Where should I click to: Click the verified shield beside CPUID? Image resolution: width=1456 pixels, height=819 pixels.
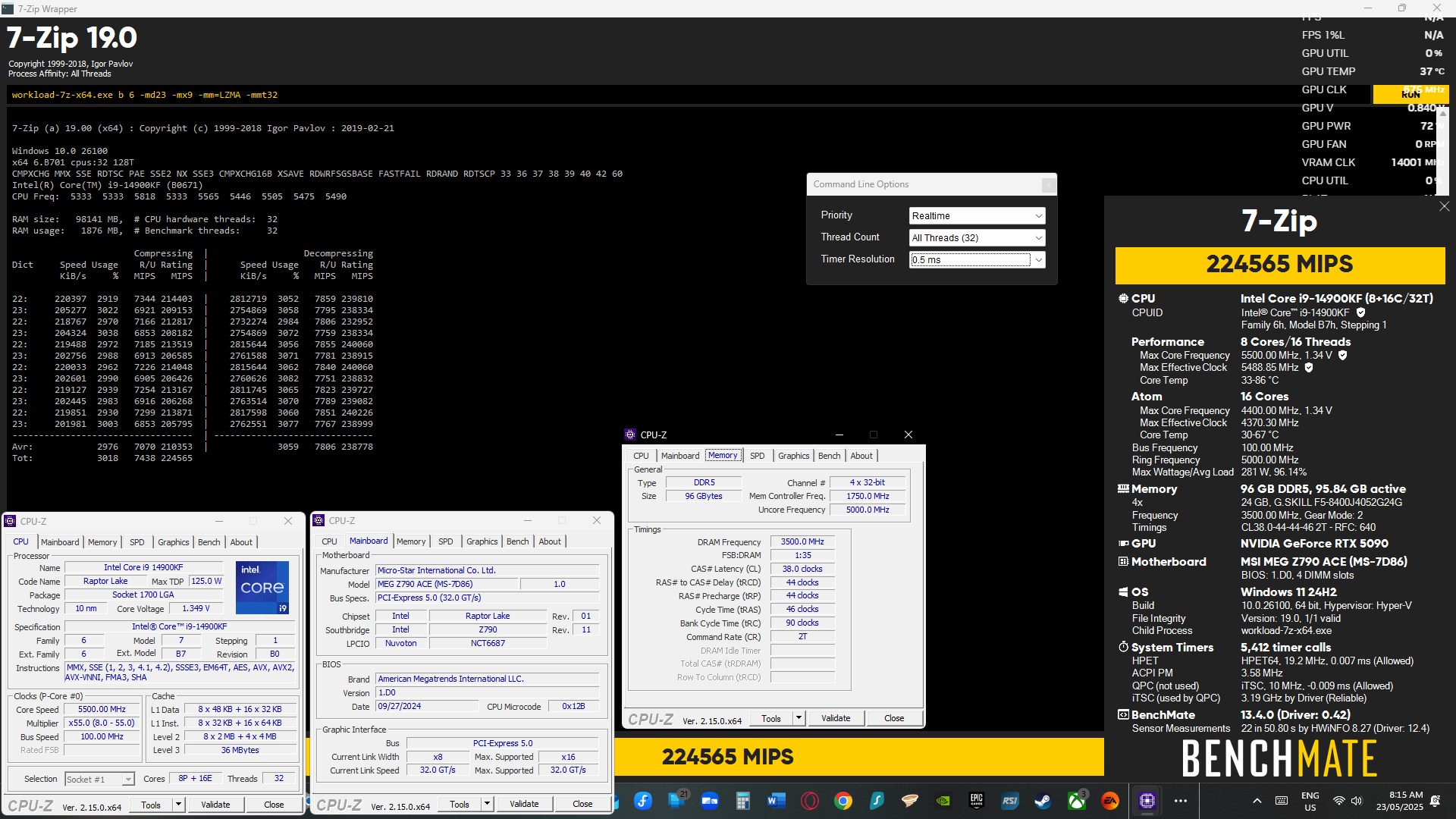(1360, 312)
